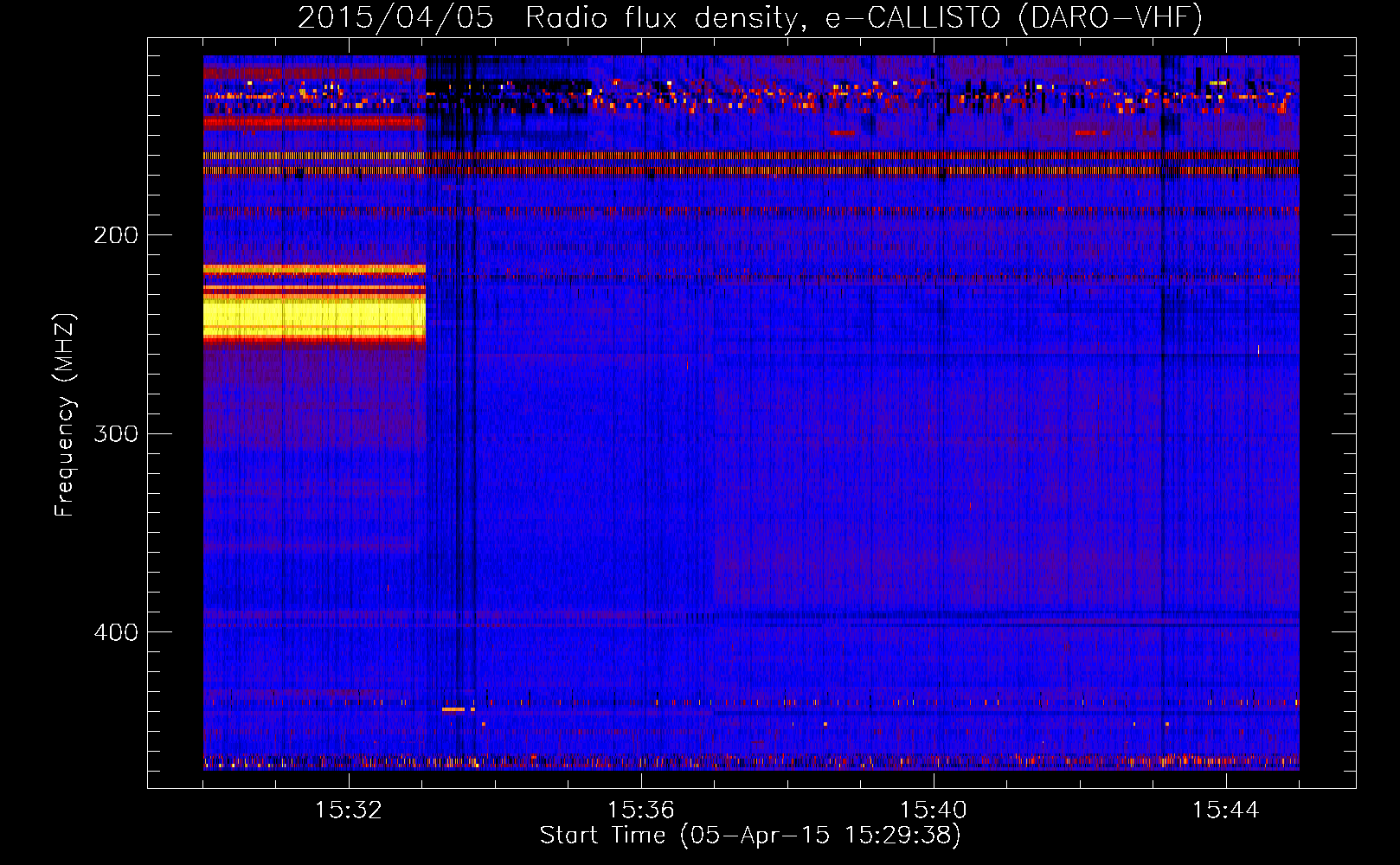Click the 200 frequency tick label
Screen dimensions: 1400x865
(115, 235)
